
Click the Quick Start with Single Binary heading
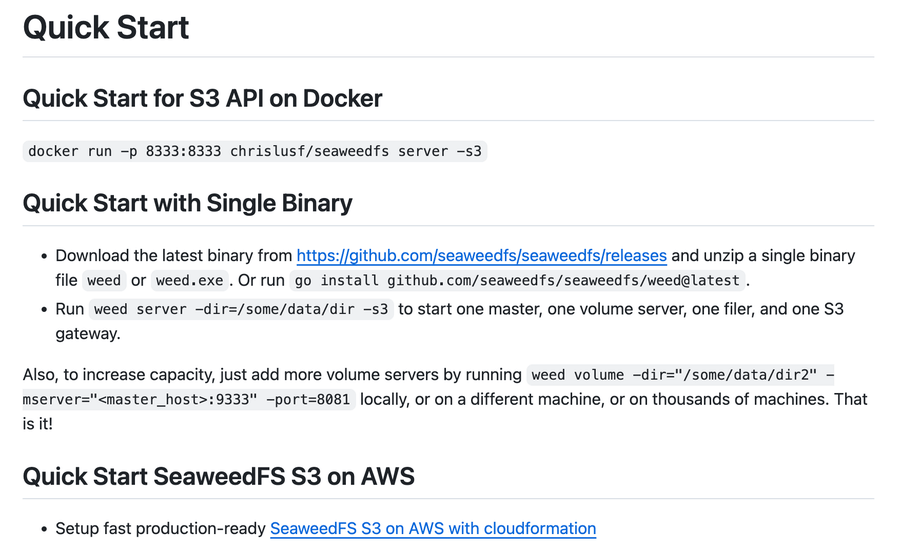[x=187, y=204]
